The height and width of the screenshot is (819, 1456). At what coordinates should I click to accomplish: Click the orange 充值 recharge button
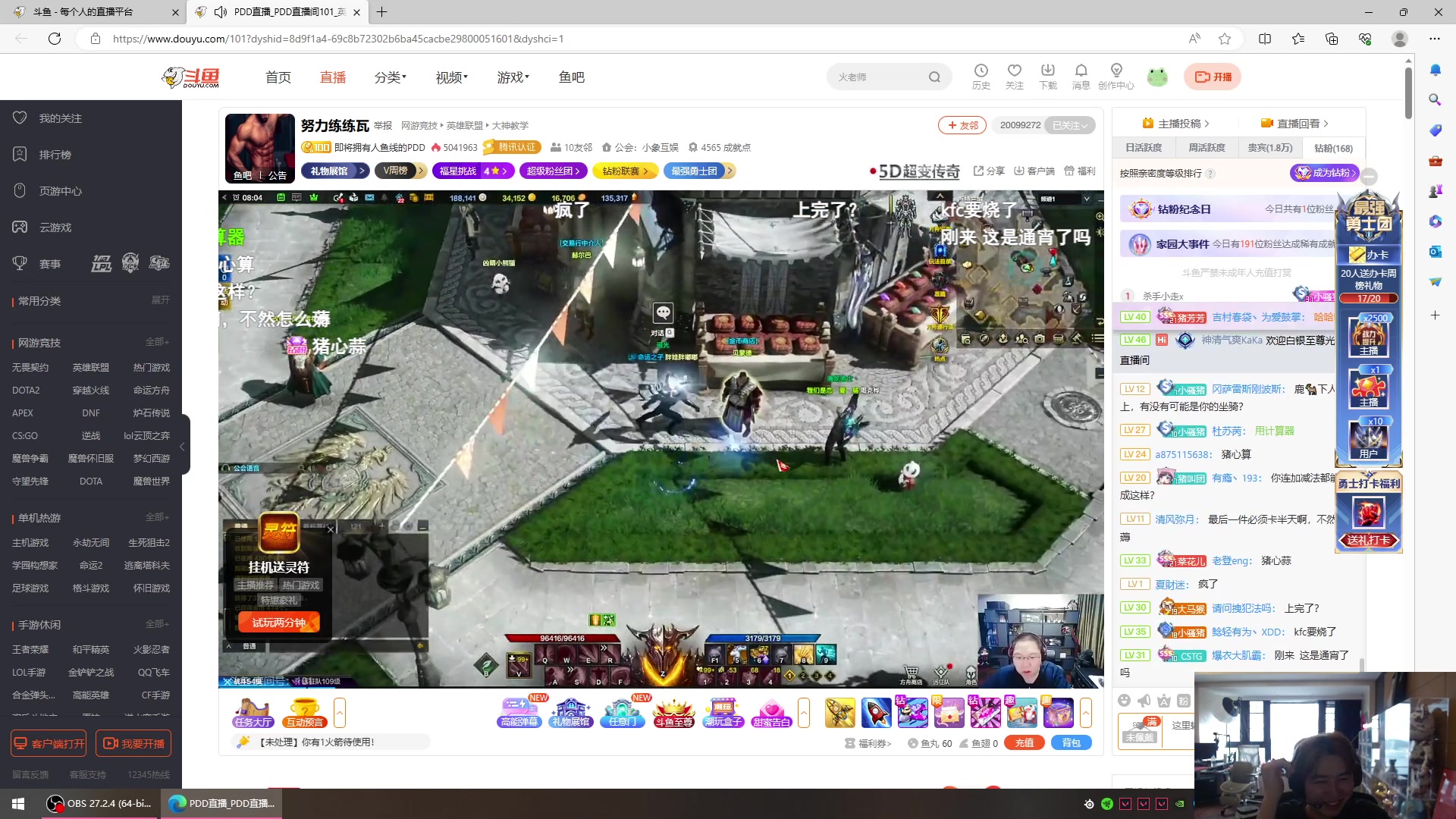pyautogui.click(x=1024, y=742)
